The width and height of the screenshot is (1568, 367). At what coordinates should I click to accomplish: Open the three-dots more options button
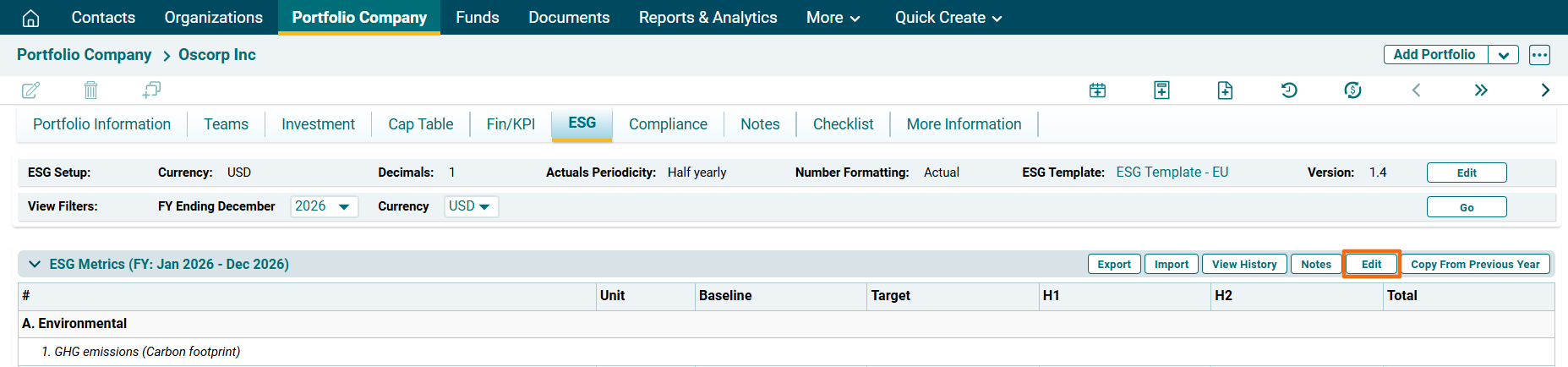1539,55
